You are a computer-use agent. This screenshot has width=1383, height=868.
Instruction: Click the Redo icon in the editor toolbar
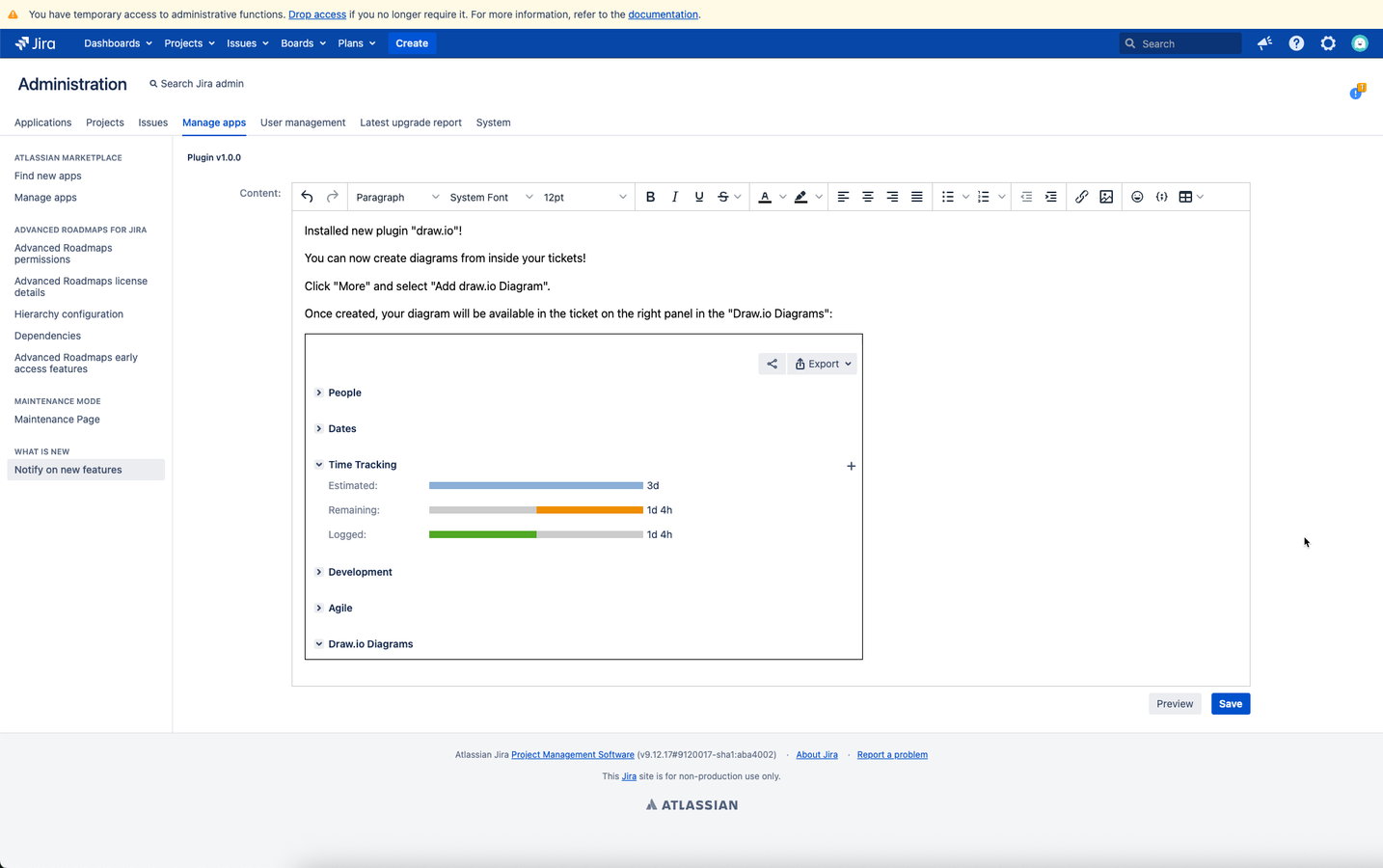click(x=333, y=197)
